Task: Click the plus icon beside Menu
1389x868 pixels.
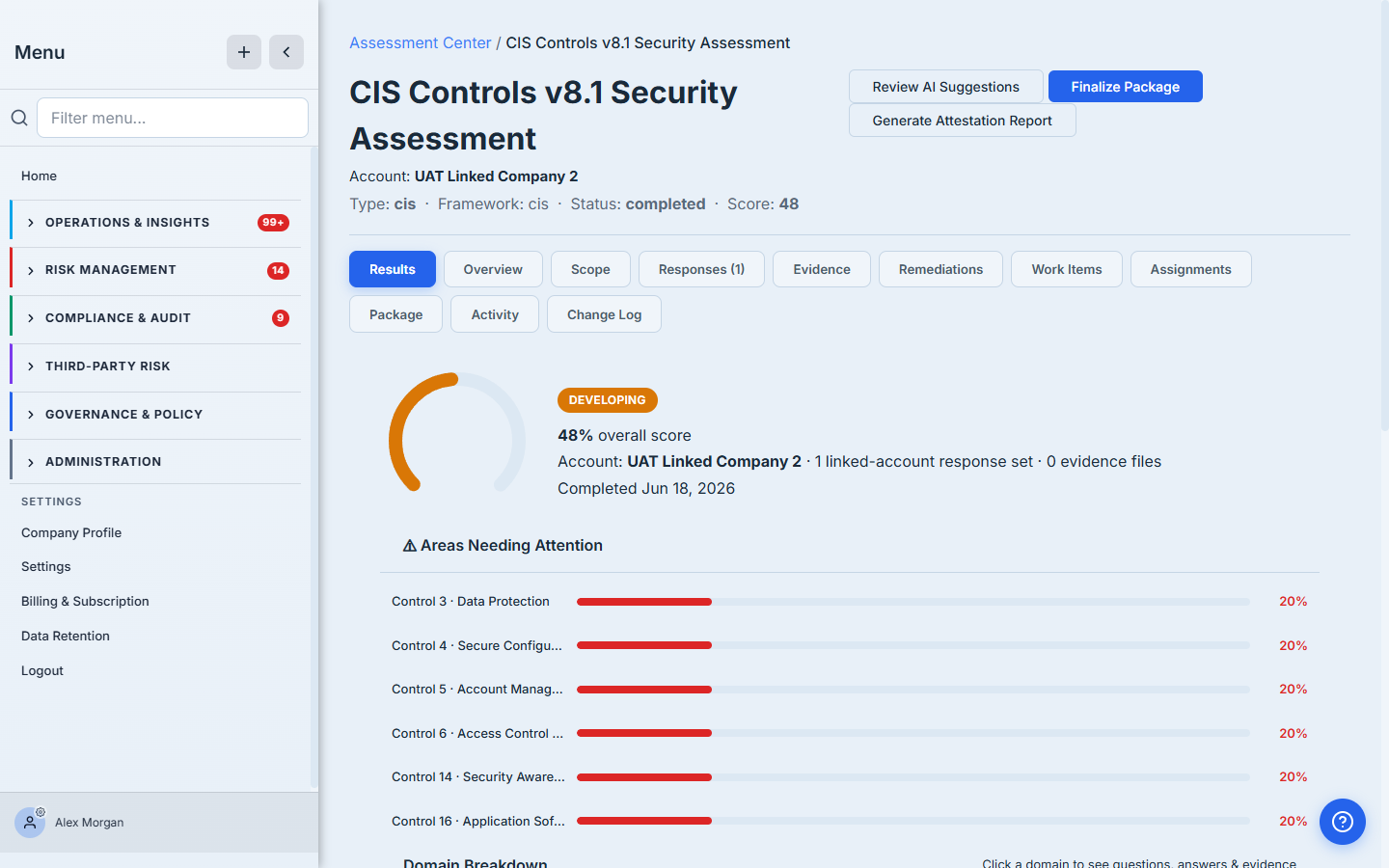Action: (244, 52)
